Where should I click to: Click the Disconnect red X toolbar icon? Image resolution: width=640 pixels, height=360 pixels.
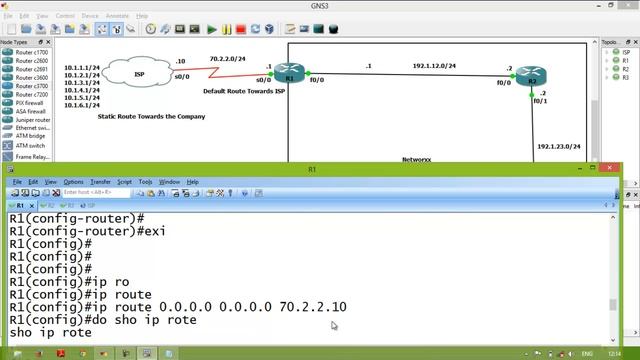[x=56, y=193]
